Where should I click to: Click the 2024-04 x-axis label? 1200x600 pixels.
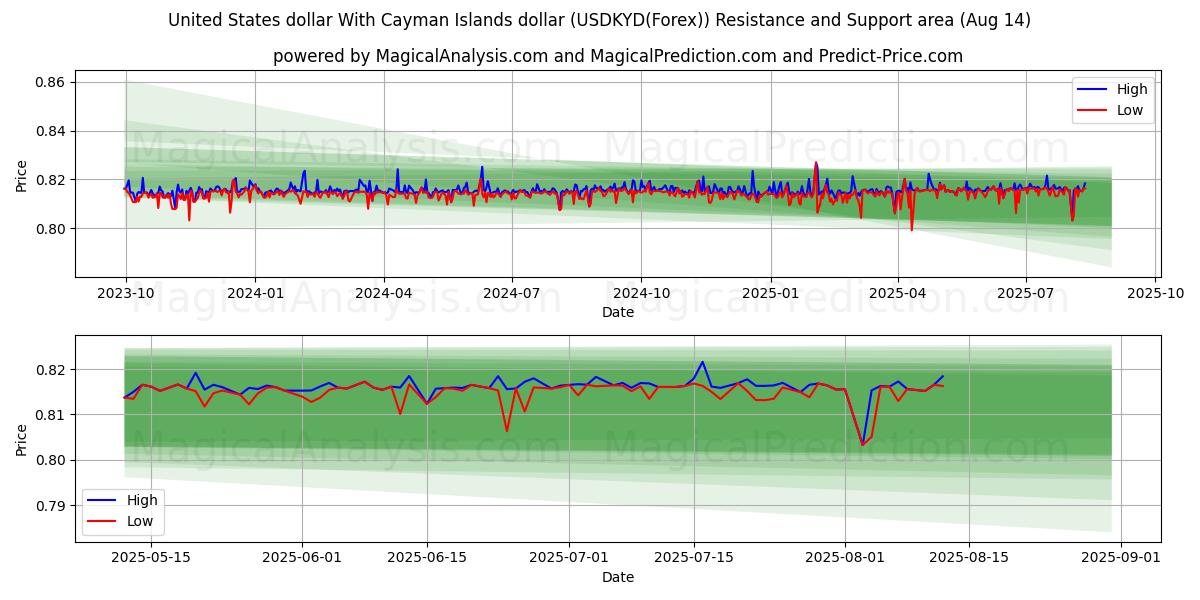384,294
